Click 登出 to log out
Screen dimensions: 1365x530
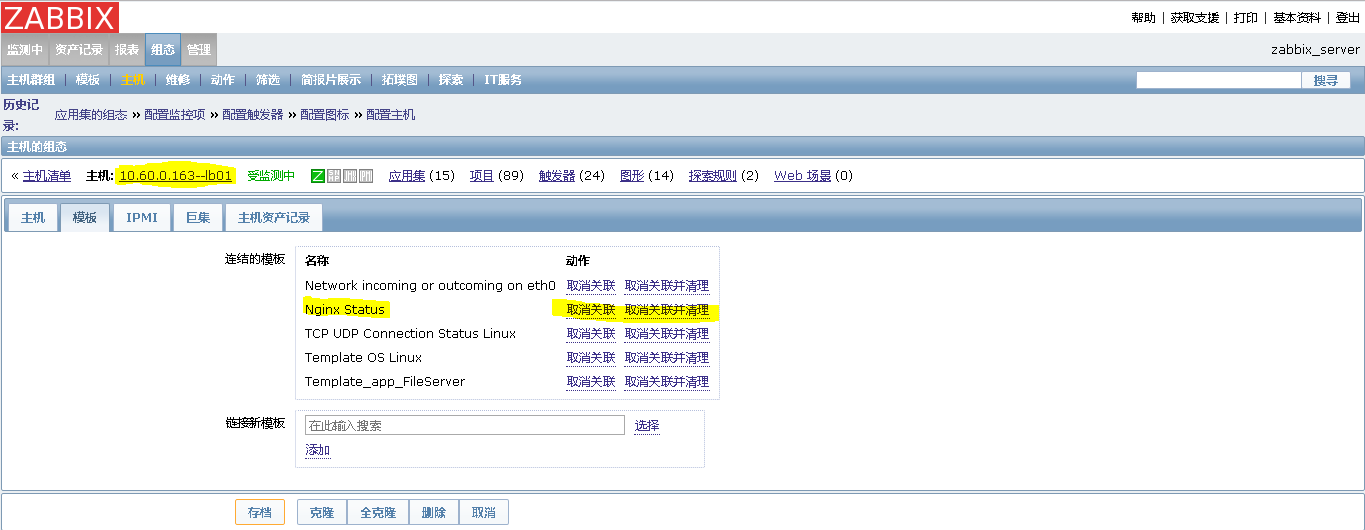tap(1348, 18)
